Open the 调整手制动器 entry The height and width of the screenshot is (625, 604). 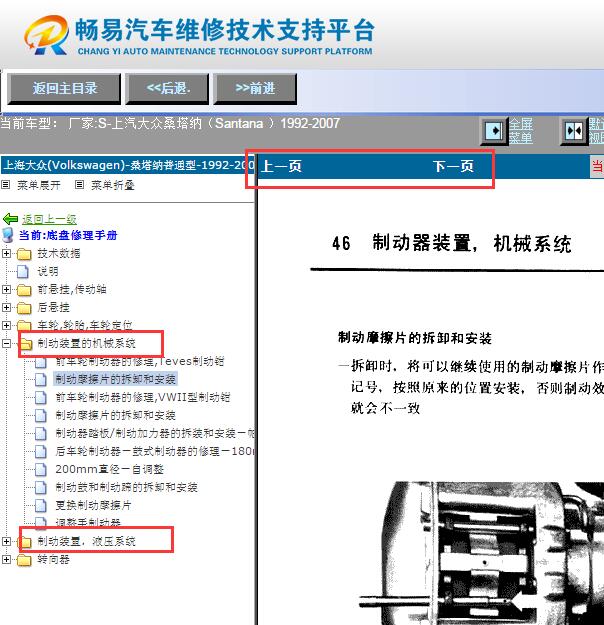pos(88,522)
